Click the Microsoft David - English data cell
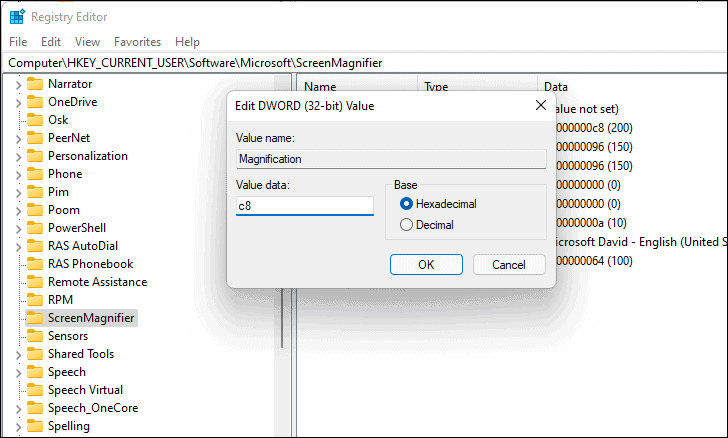The image size is (728, 438). click(641, 242)
